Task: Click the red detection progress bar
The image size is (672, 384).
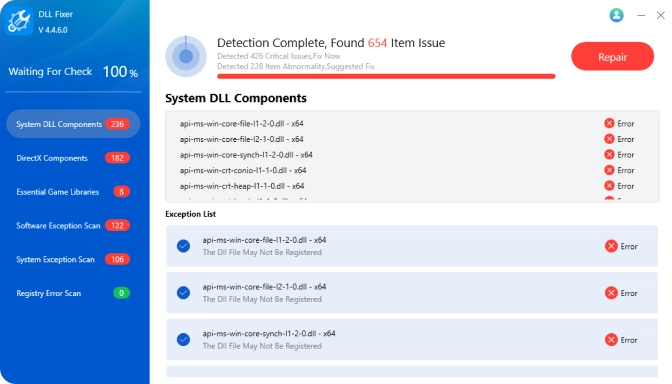Action: click(386, 76)
